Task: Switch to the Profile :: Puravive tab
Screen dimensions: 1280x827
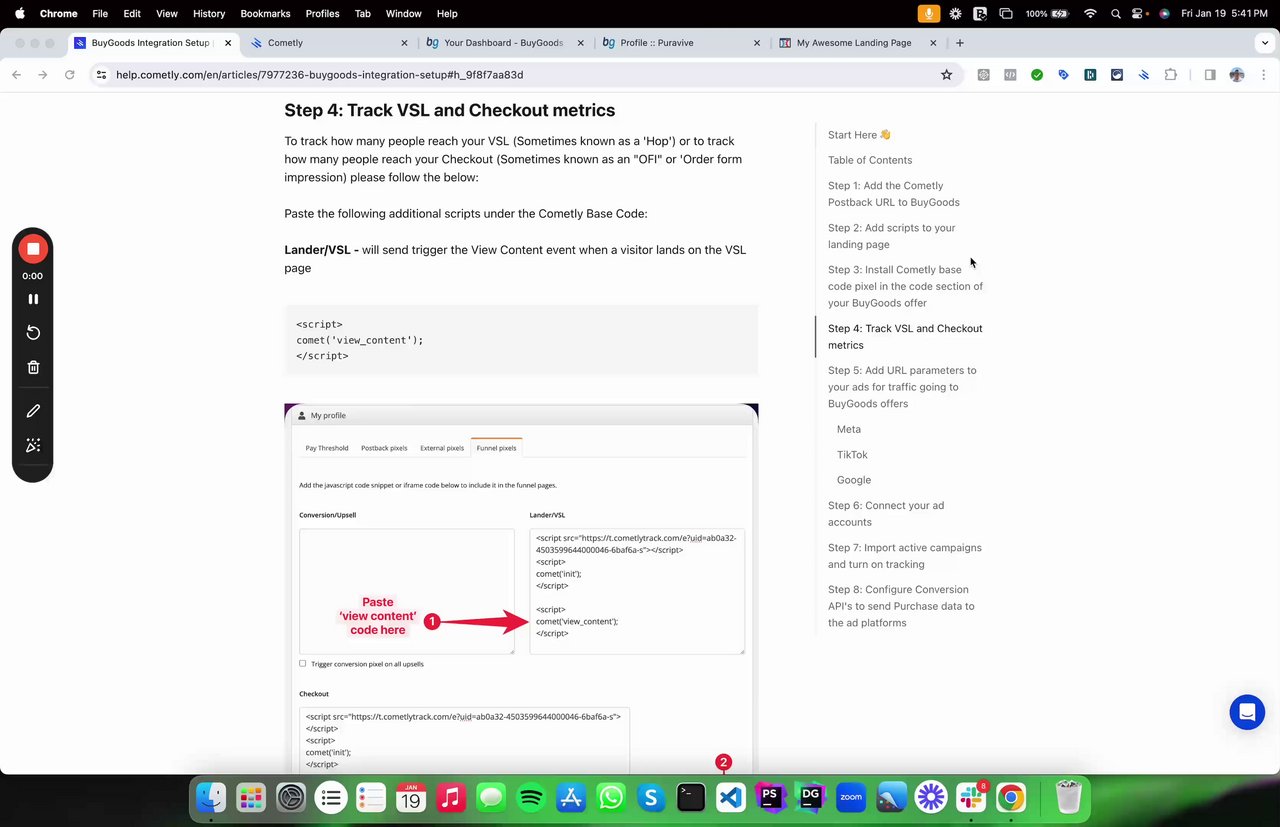Action: pos(681,43)
